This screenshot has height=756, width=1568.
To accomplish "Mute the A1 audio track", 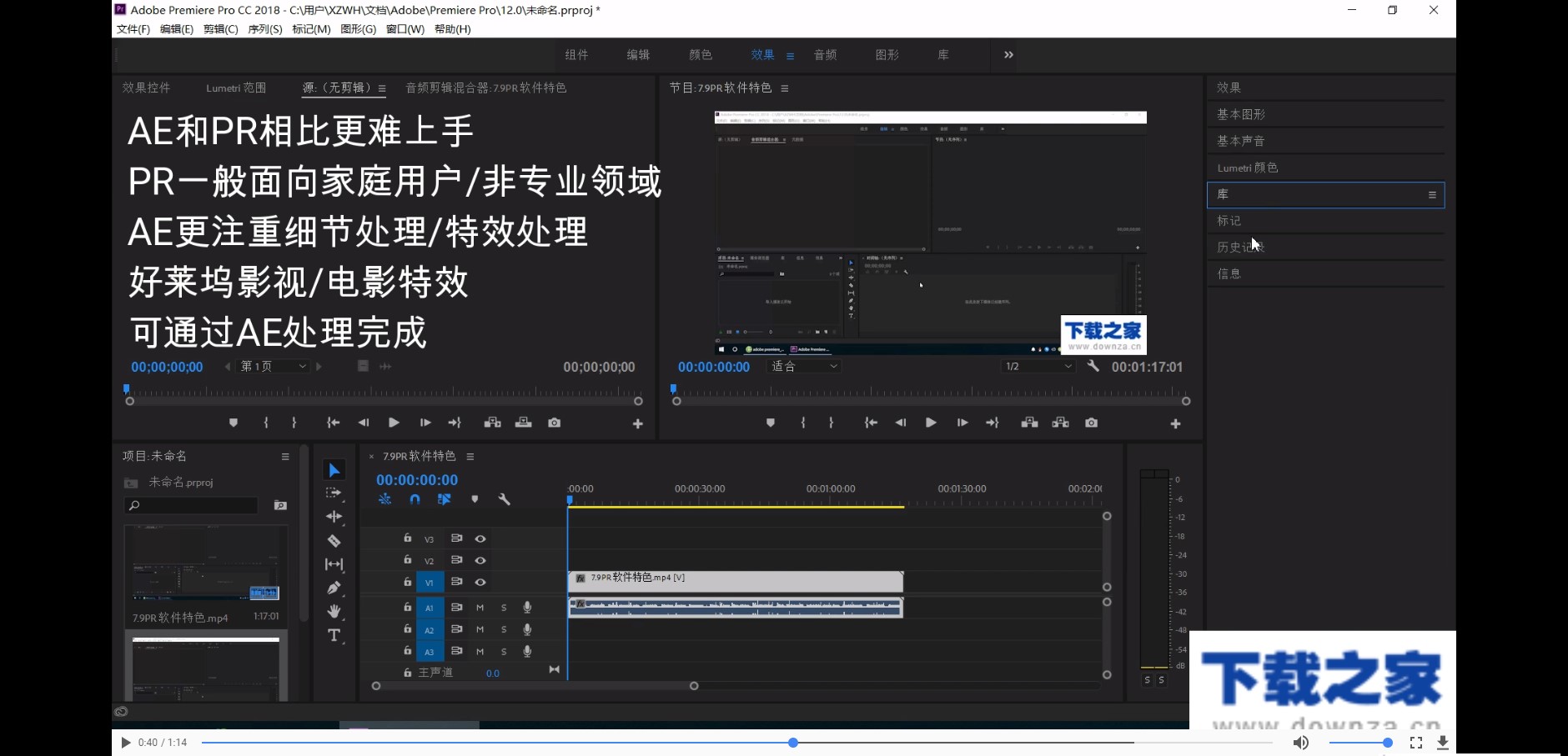I will coord(480,607).
